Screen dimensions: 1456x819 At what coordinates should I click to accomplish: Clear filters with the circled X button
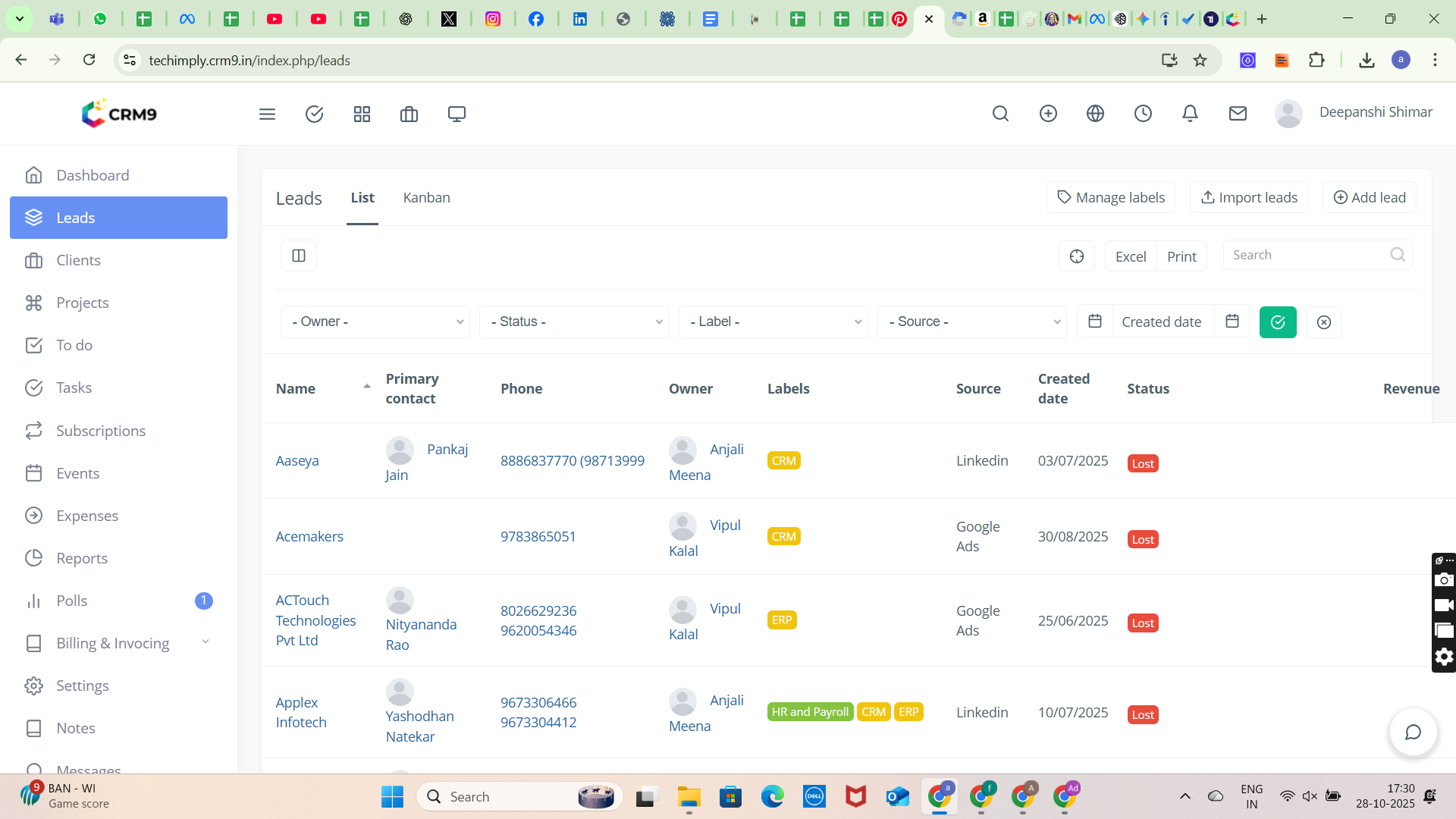click(x=1324, y=322)
